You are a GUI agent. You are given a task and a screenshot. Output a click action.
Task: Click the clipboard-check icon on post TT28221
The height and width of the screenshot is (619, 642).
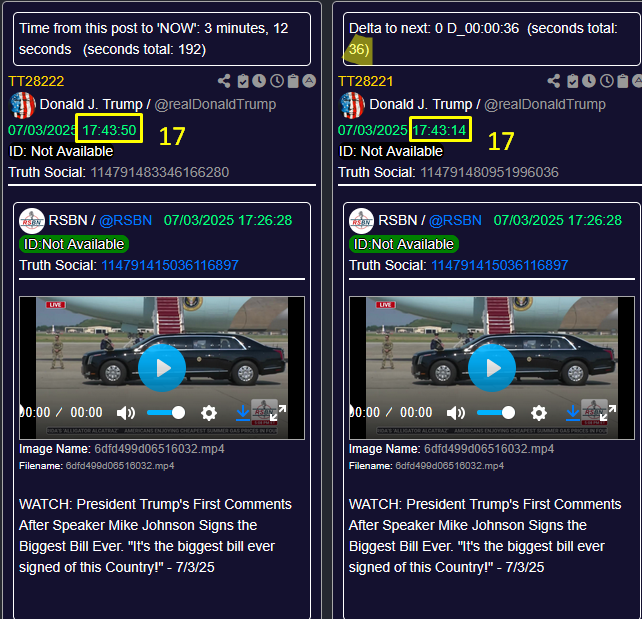(572, 81)
